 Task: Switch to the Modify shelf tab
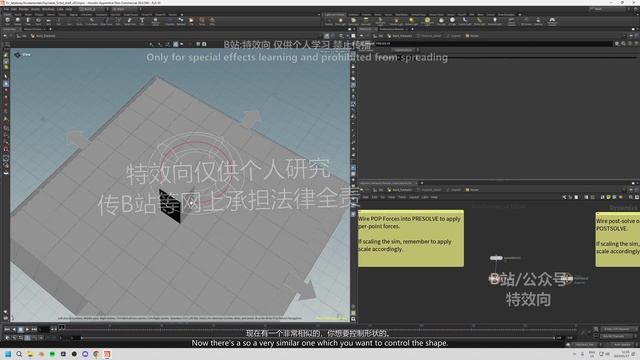click(18, 14)
